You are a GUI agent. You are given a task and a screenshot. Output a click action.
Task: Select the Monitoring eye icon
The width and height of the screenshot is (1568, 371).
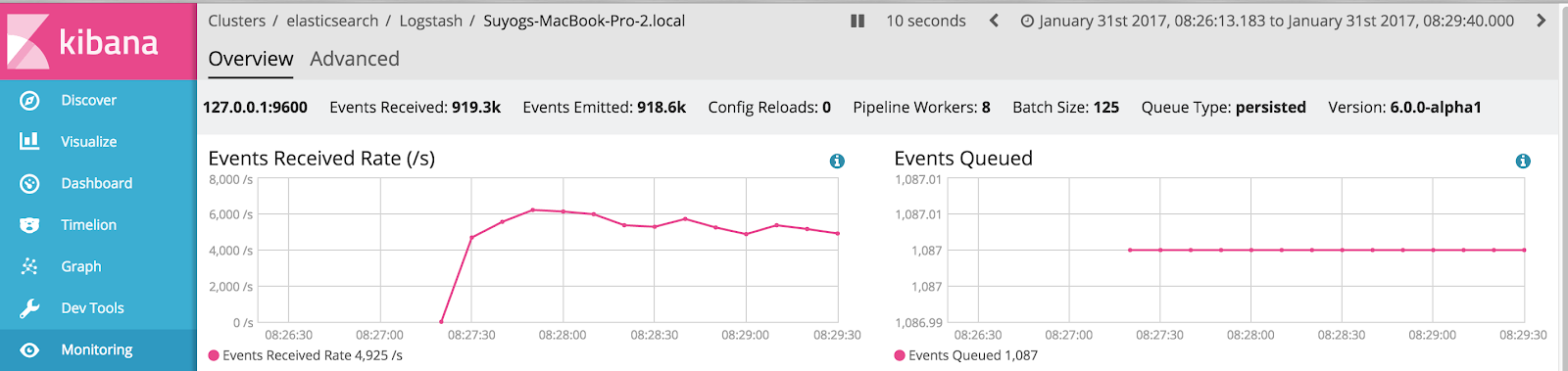pyautogui.click(x=29, y=349)
